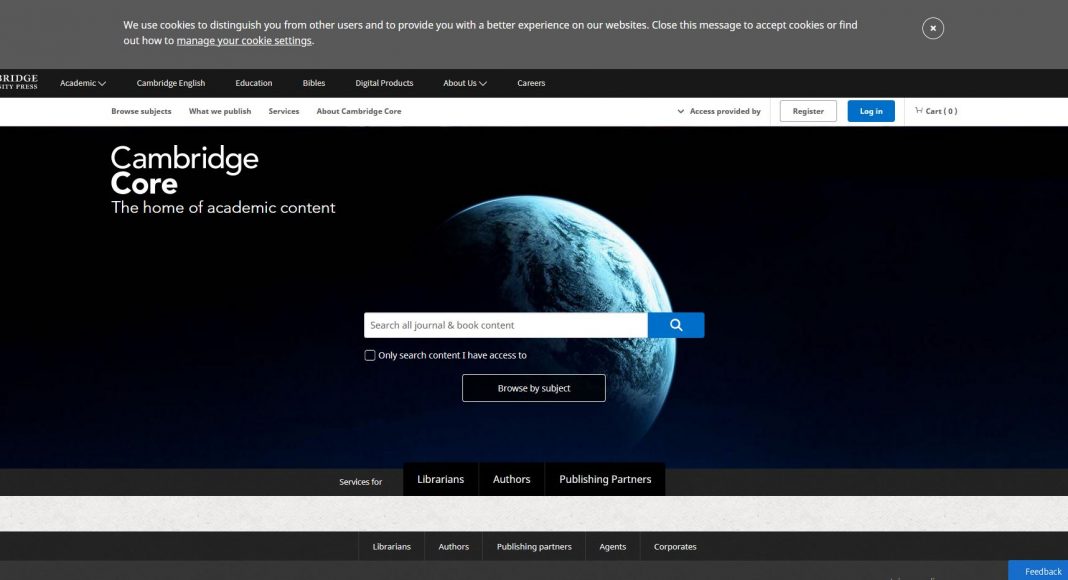Close the cookie notice banner

[x=932, y=28]
